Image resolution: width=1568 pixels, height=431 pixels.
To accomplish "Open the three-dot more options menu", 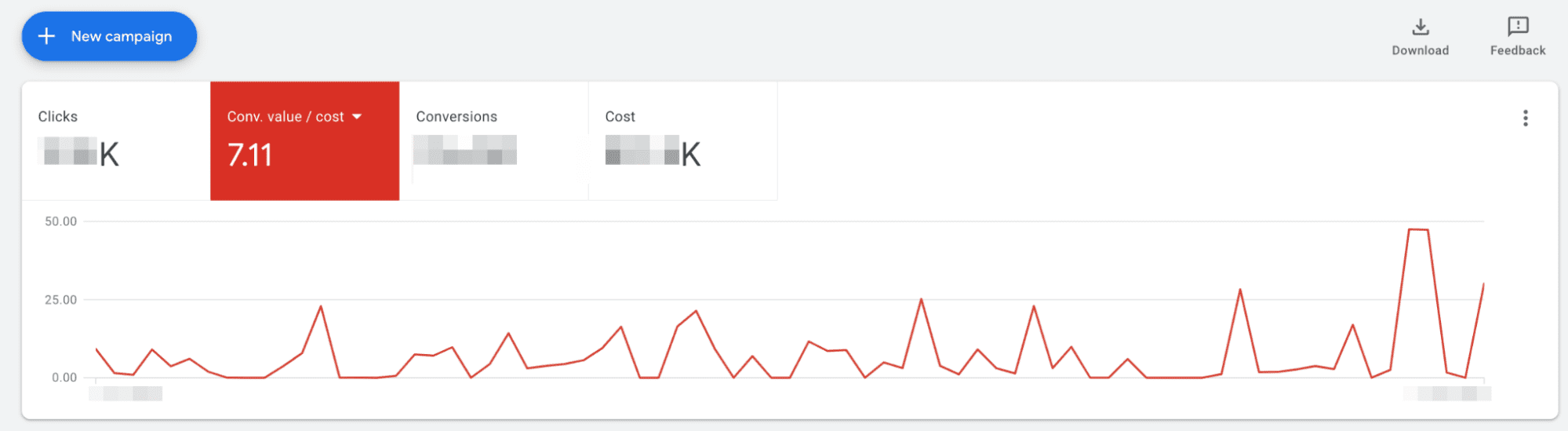I will (1525, 118).
